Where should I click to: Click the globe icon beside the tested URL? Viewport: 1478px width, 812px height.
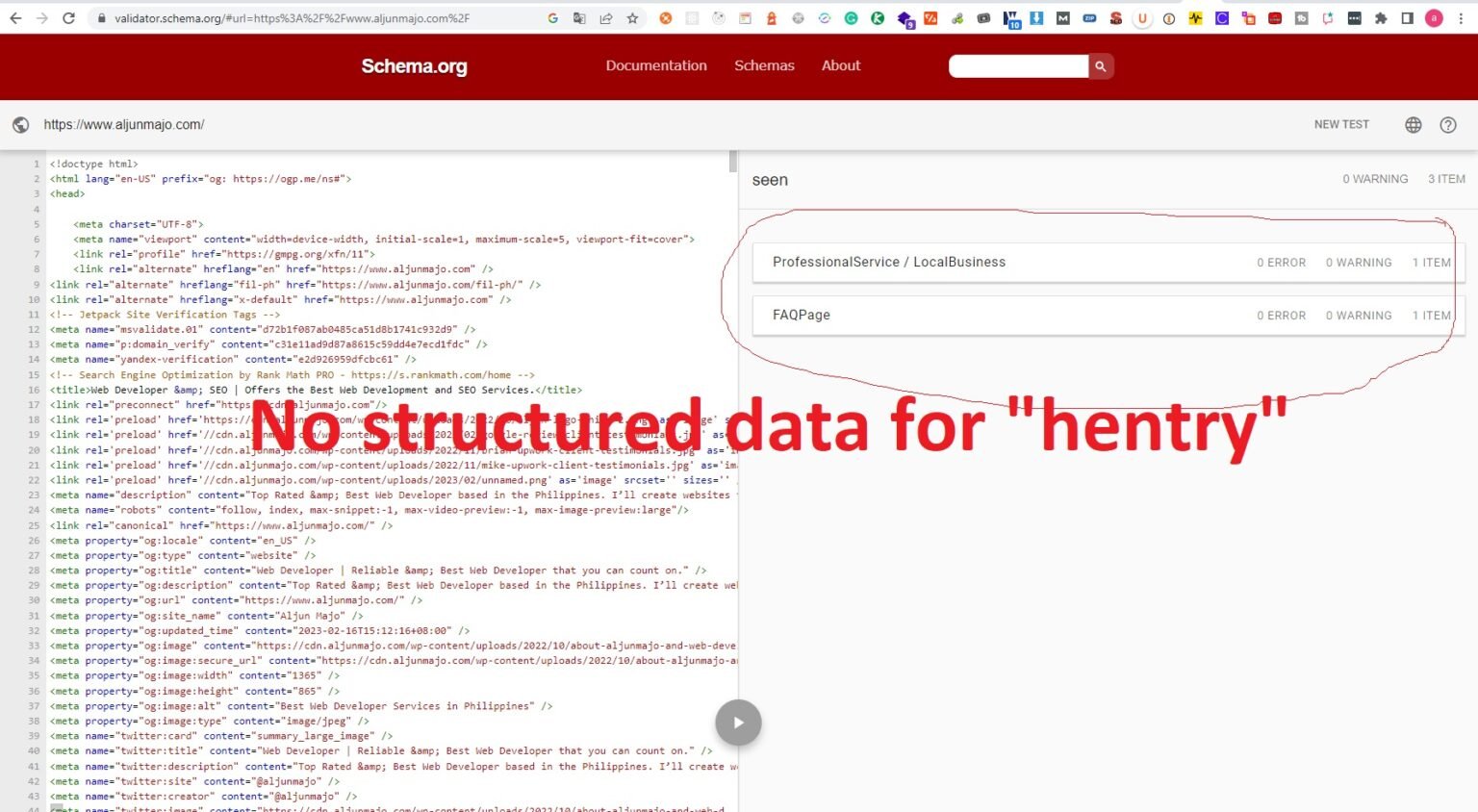pos(20,124)
